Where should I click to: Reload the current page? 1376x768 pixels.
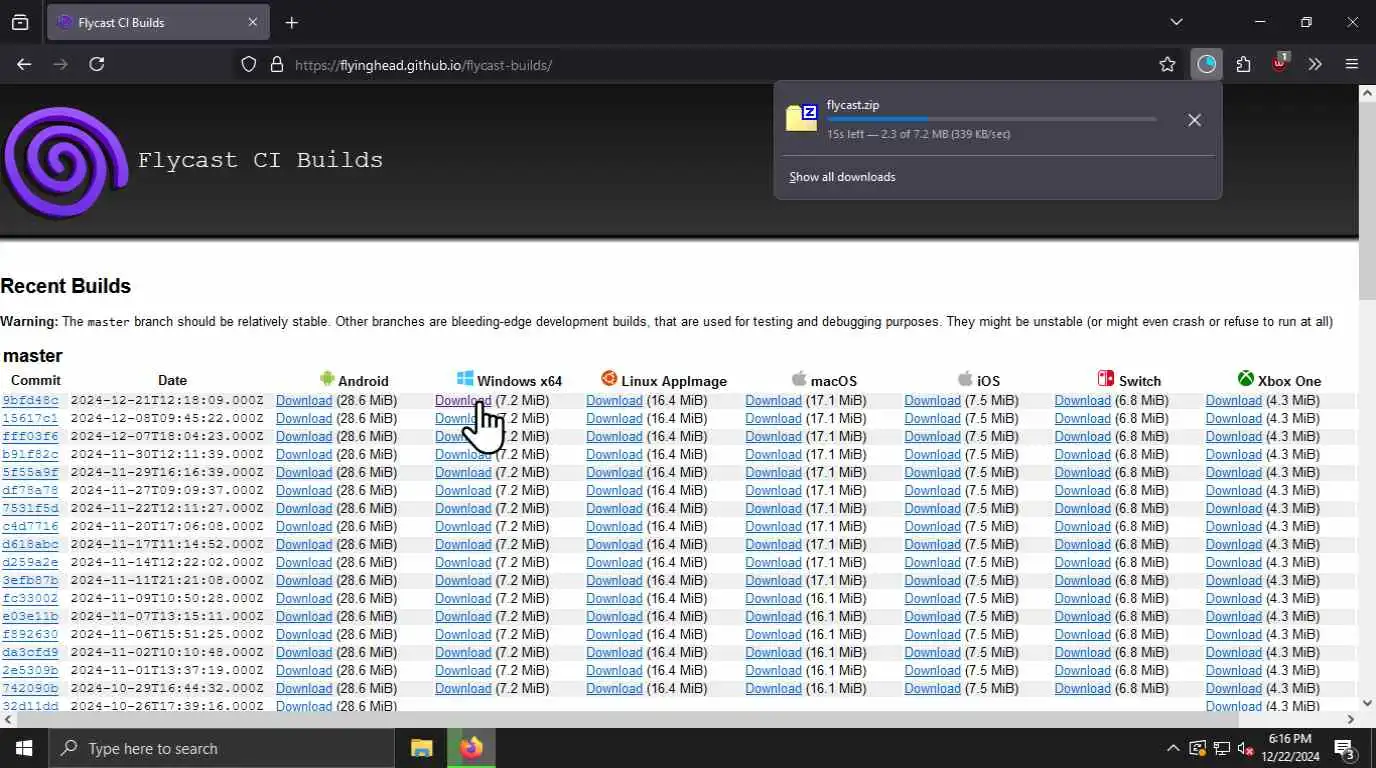[97, 64]
